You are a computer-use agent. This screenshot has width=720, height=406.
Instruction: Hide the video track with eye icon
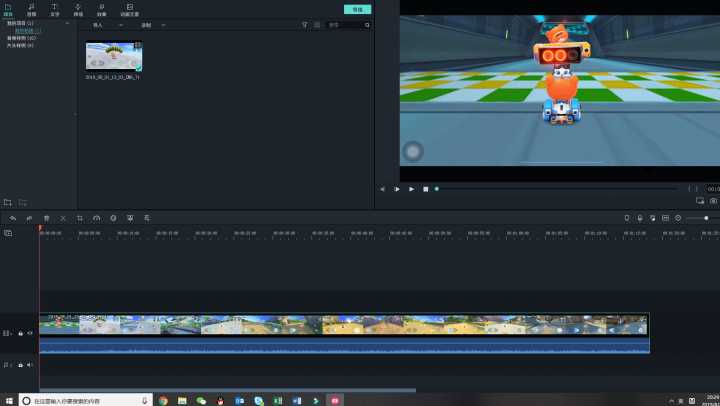point(30,333)
